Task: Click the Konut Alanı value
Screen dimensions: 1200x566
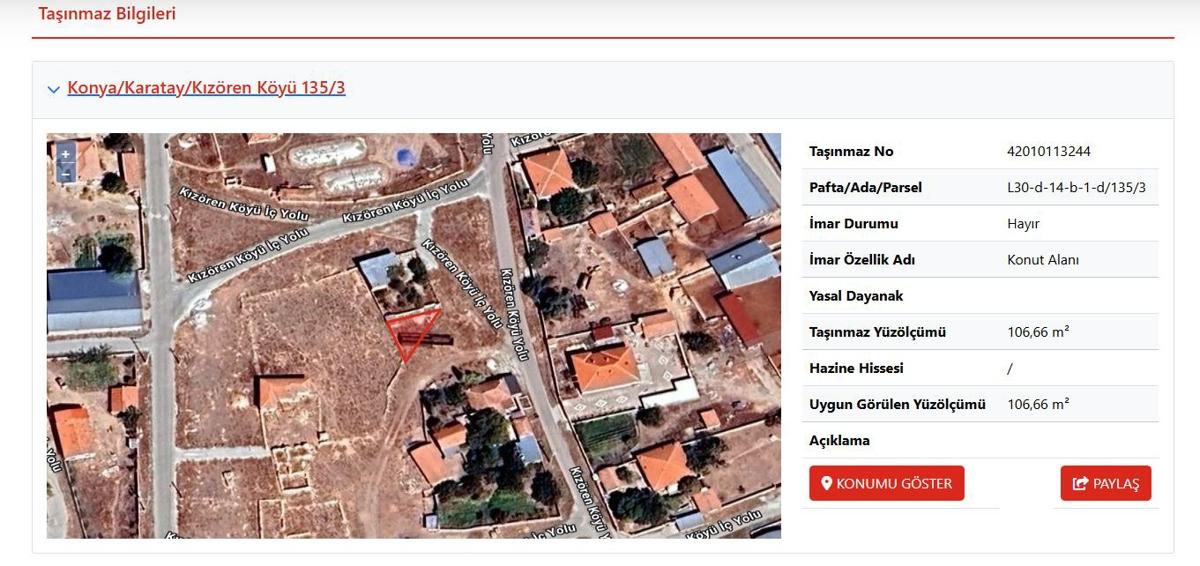Action: (x=1042, y=260)
